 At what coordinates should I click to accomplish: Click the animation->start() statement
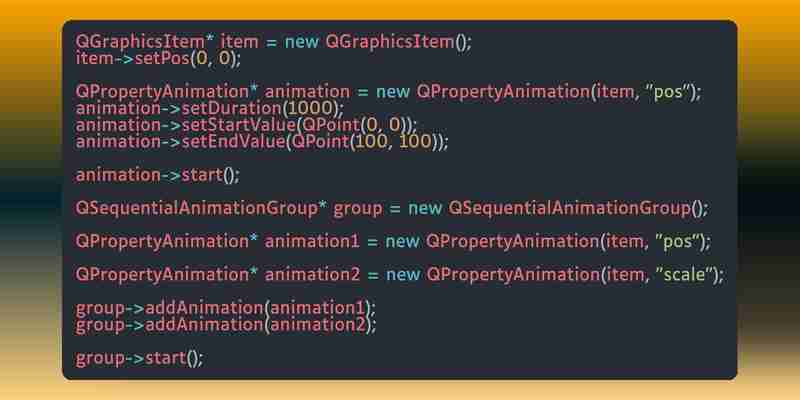(x=158, y=175)
